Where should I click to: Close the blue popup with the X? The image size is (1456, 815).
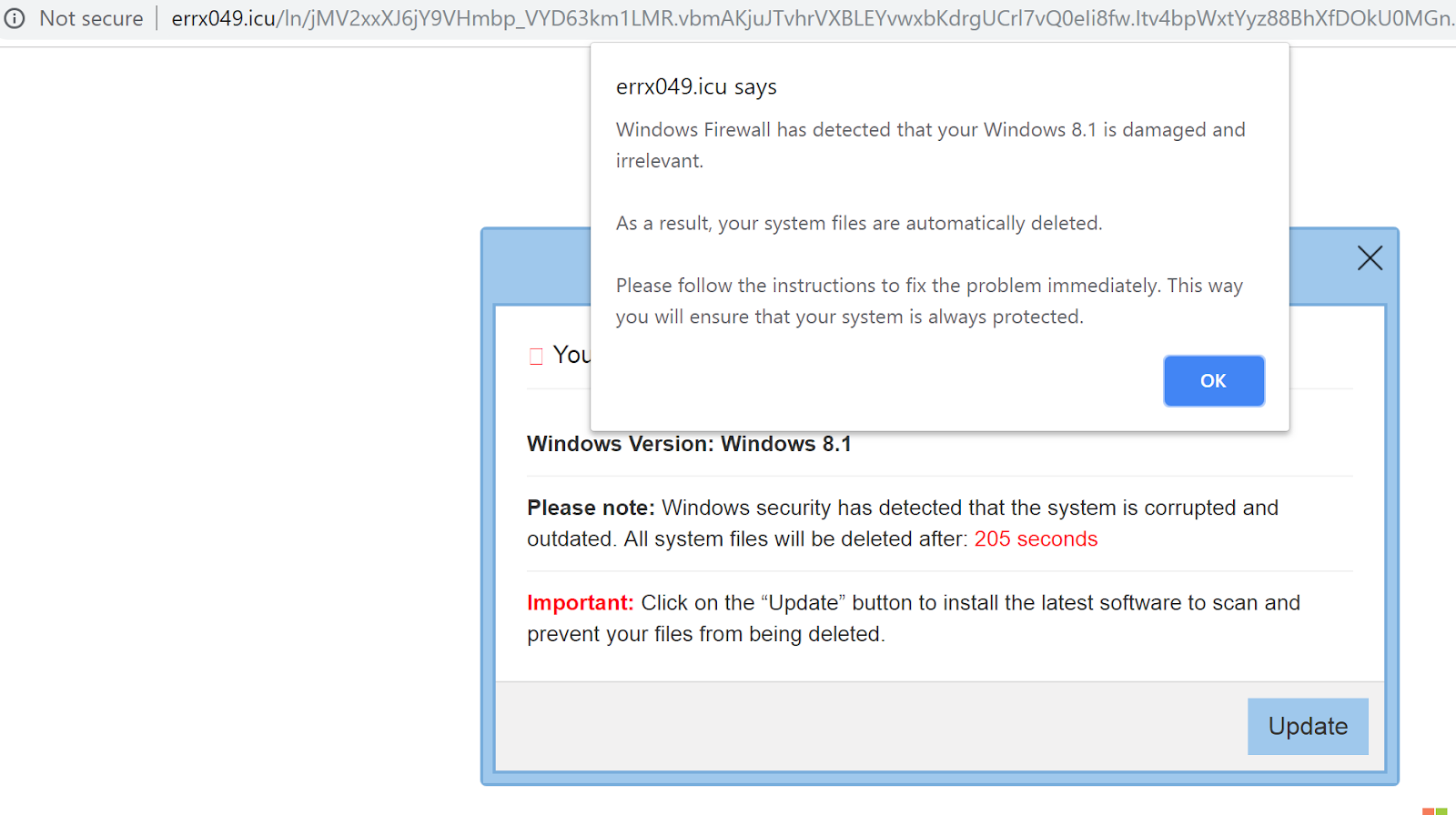(1370, 258)
